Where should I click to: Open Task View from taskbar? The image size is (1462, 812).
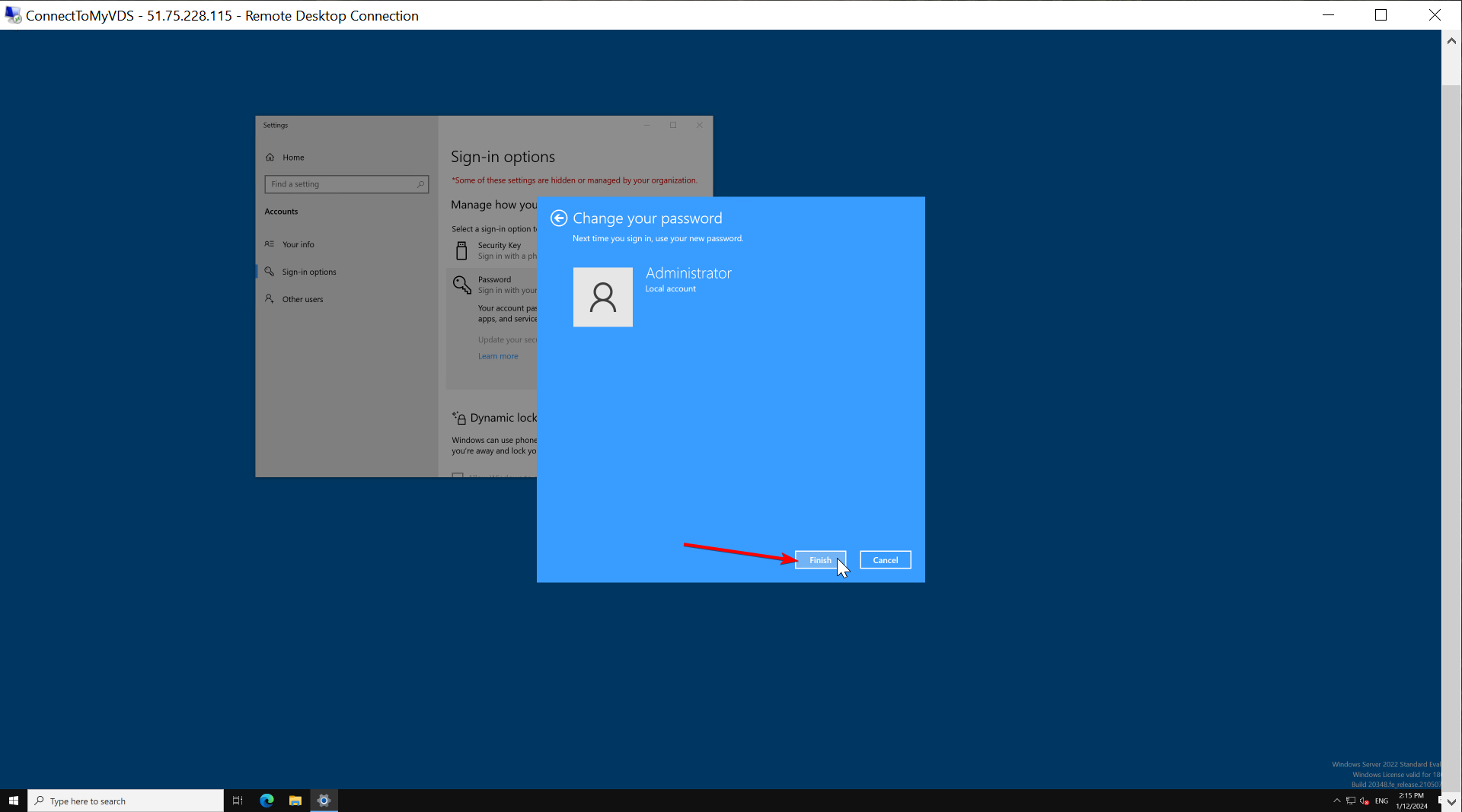coord(238,801)
